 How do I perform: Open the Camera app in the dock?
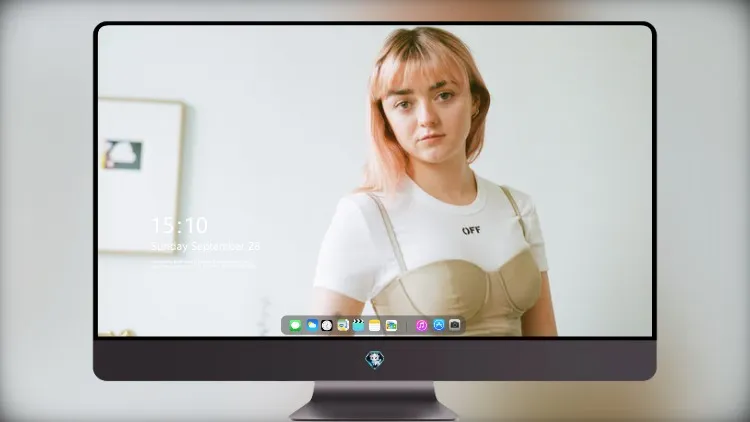[x=455, y=325]
